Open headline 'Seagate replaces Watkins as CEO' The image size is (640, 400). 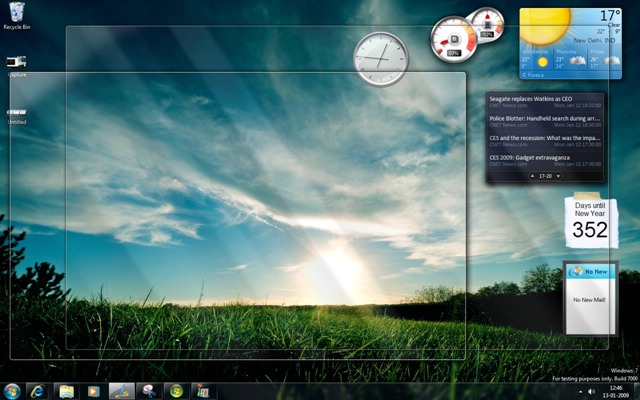pos(531,99)
